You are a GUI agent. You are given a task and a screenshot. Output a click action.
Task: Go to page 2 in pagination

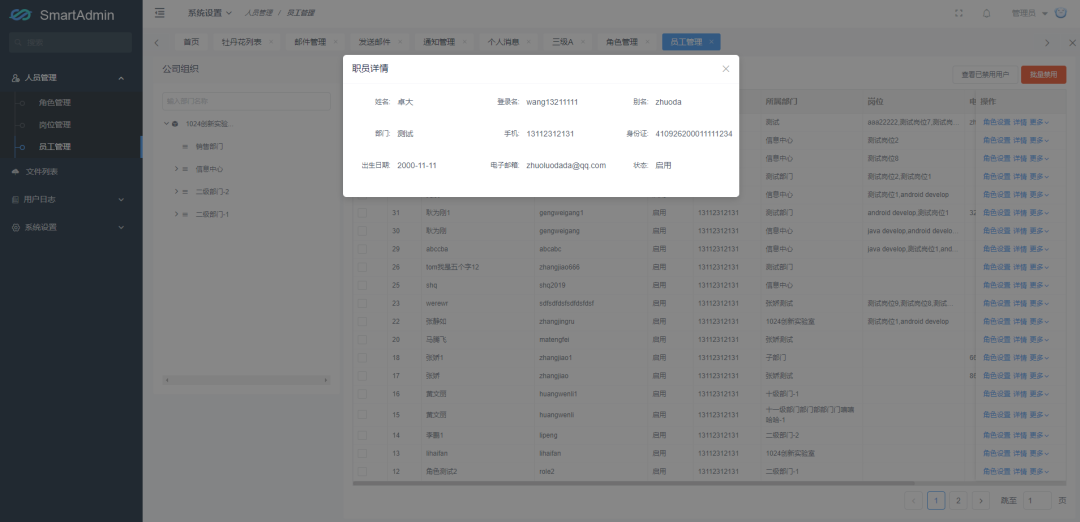pyautogui.click(x=958, y=501)
